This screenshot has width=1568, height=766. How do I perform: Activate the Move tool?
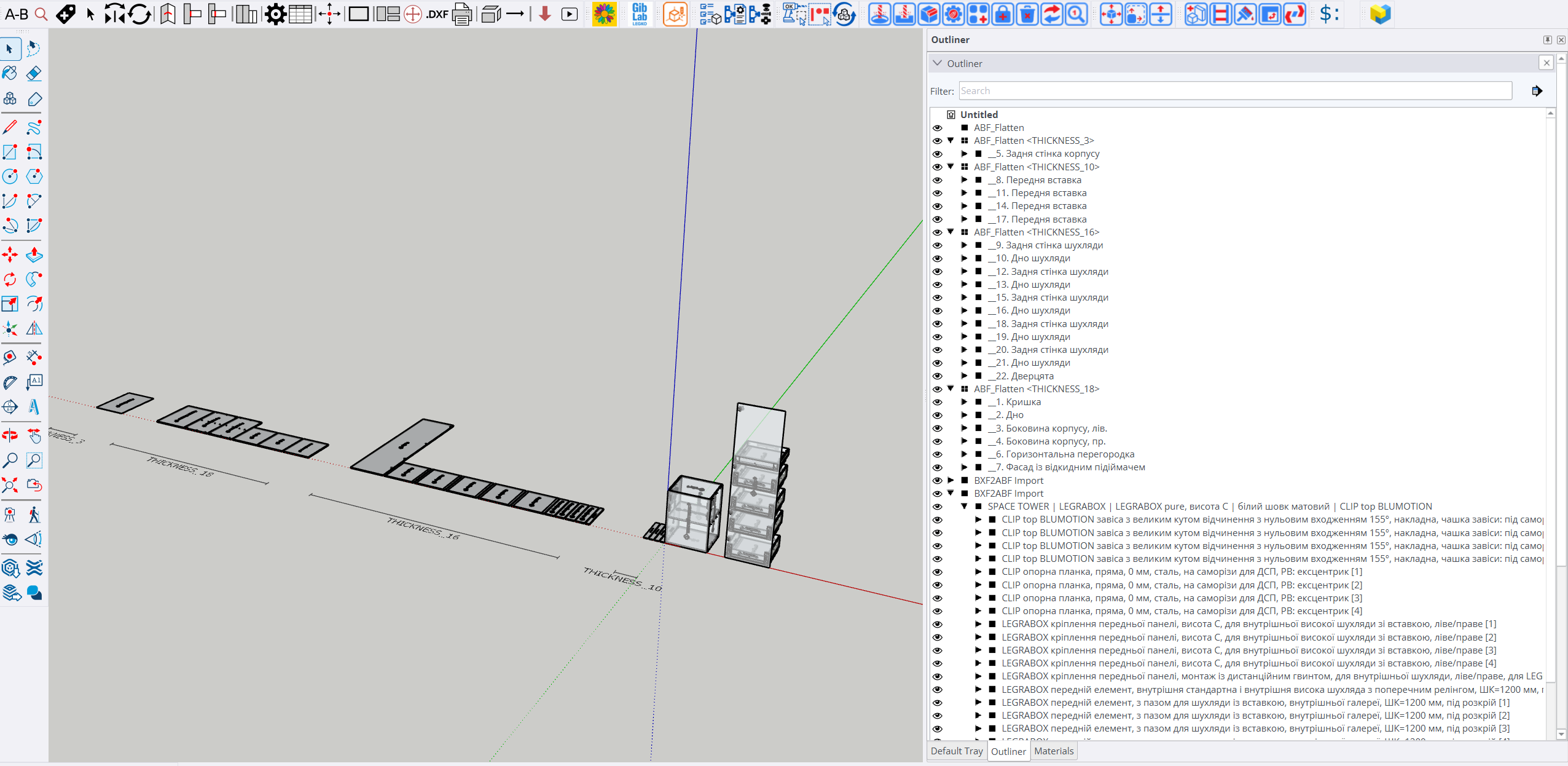(10, 255)
